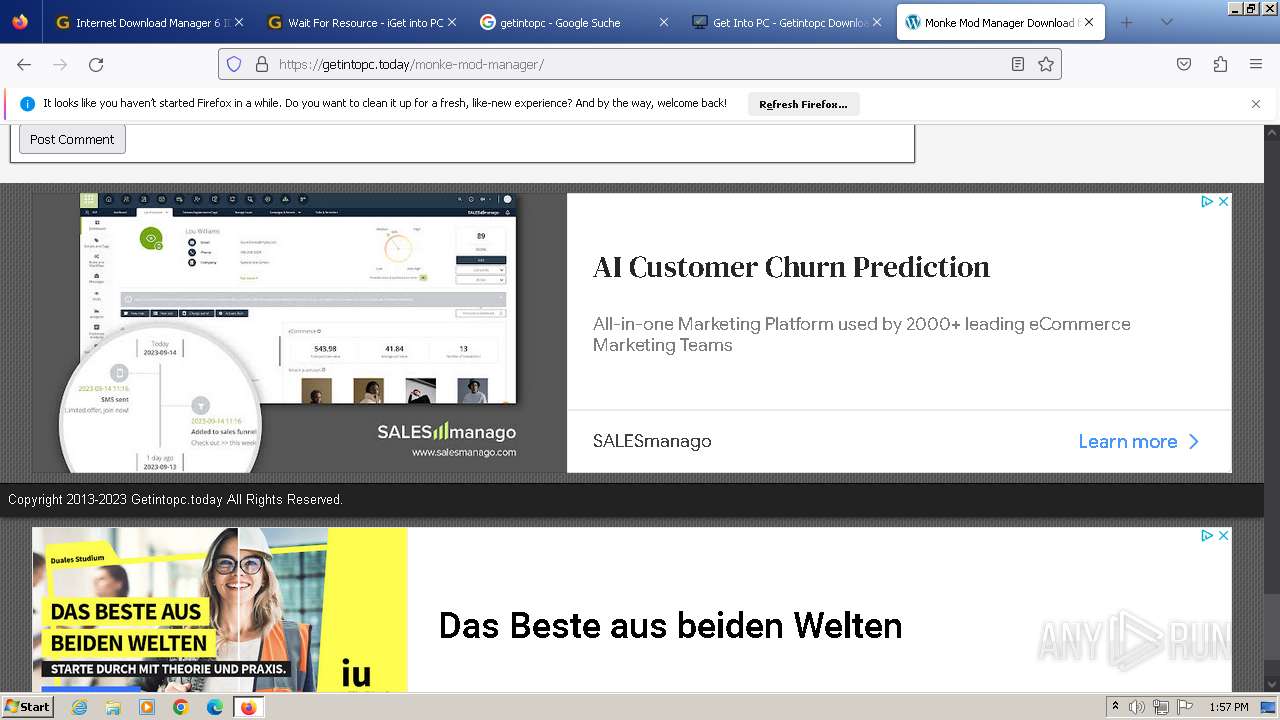Close the Wait For Resource tab
This screenshot has width=1280, height=720.
coord(452,22)
